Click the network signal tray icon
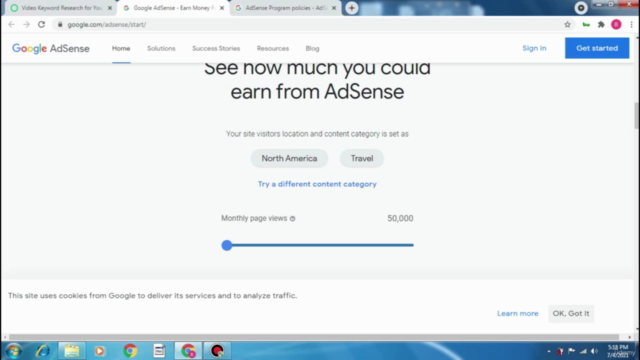 pyautogui.click(x=583, y=351)
